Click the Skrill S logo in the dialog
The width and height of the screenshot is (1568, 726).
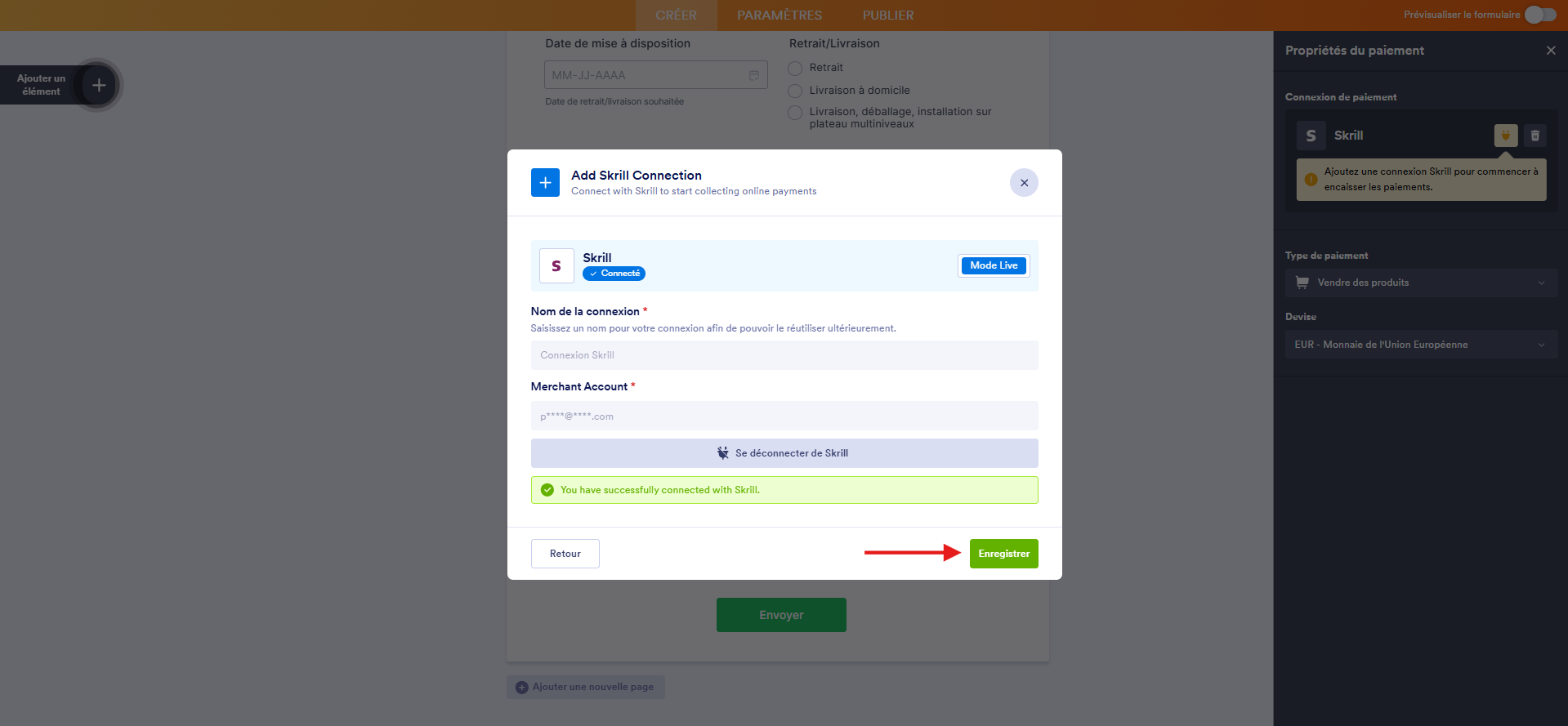coord(556,265)
